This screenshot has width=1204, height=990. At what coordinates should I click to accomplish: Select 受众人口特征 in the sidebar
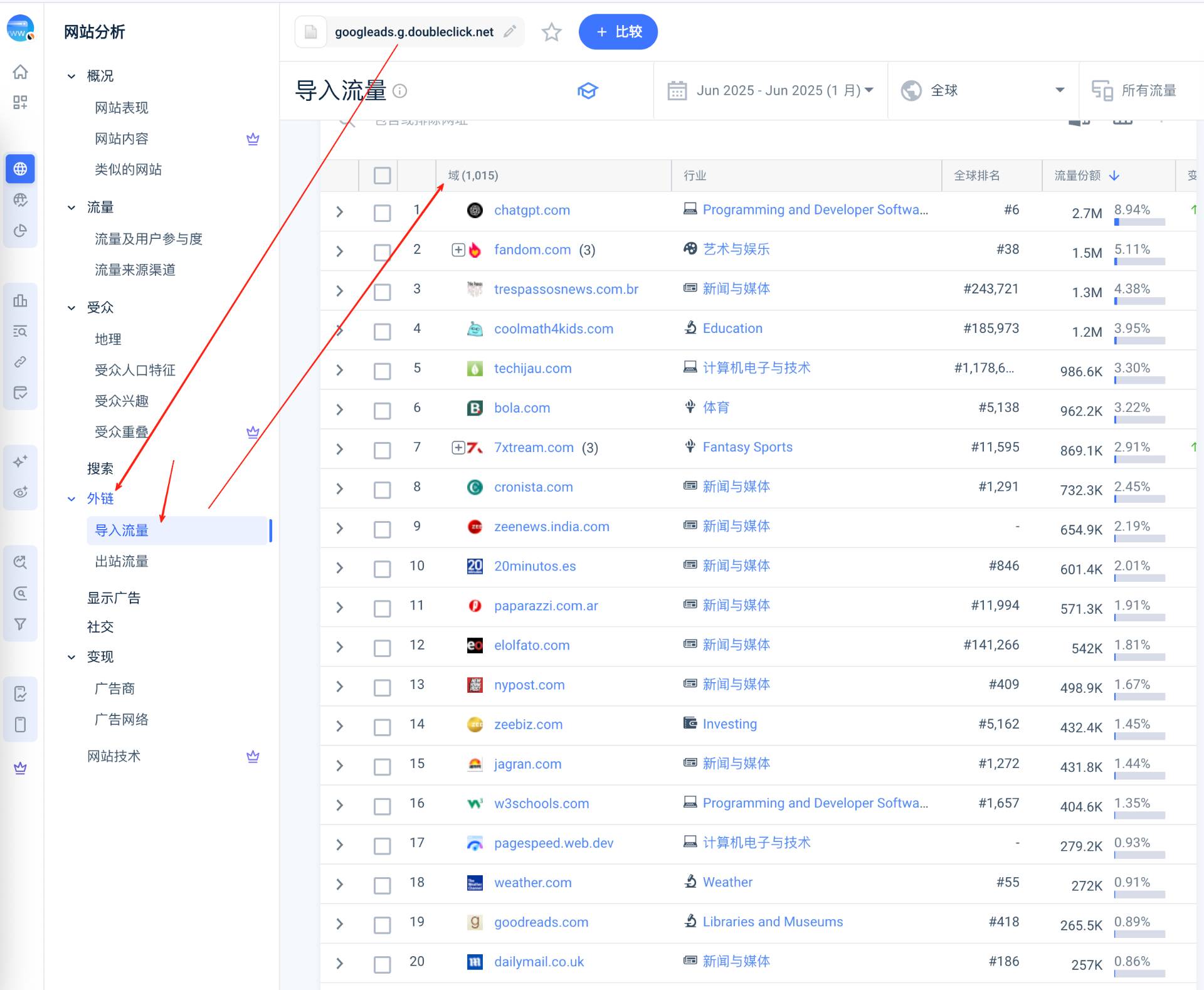(135, 370)
